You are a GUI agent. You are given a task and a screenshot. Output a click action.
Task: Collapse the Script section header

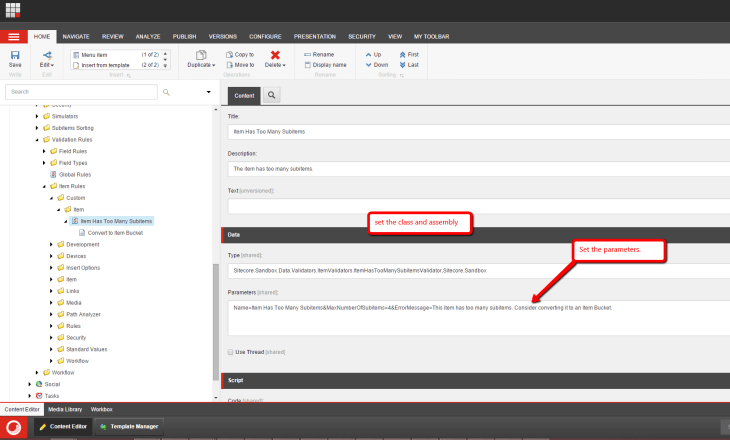click(x=475, y=380)
